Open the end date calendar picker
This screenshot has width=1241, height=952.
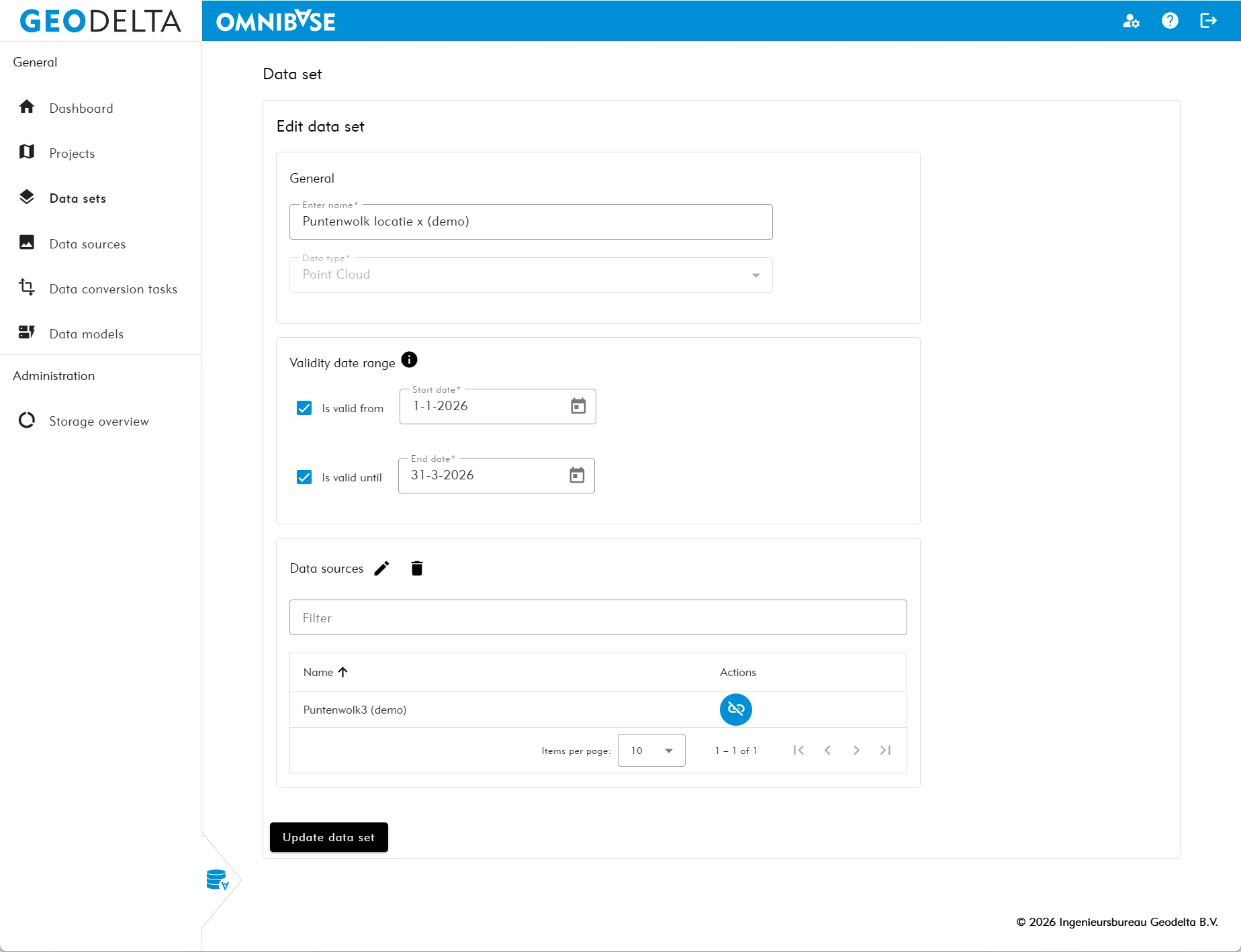577,475
